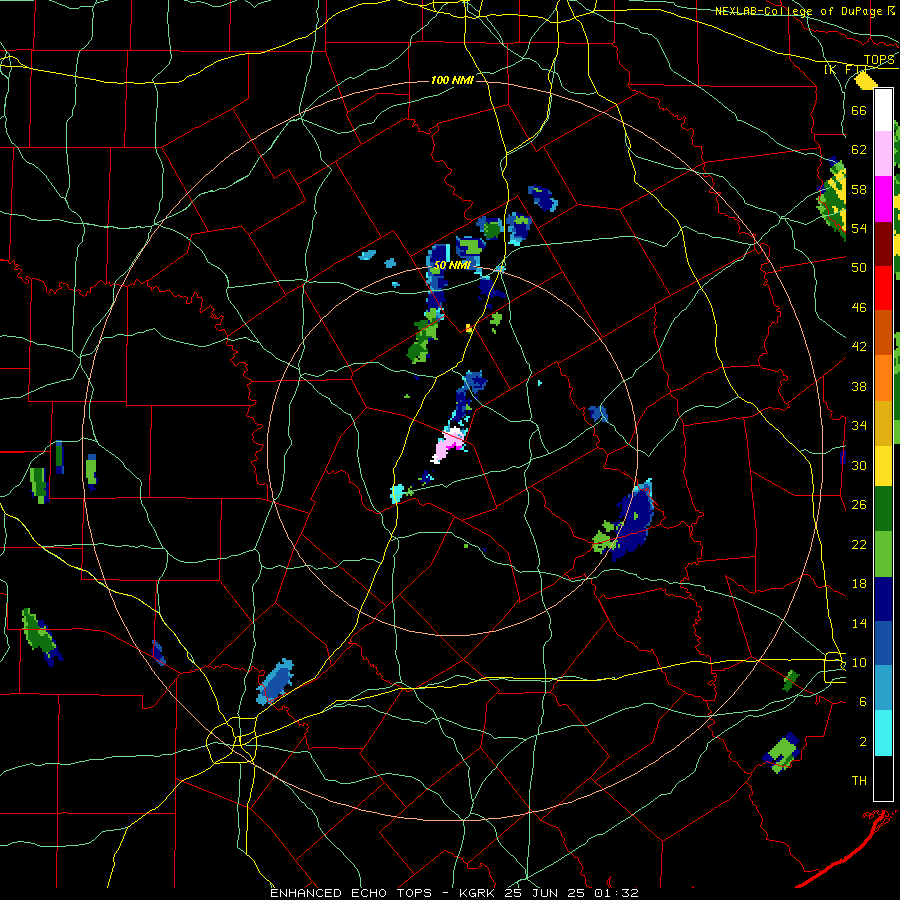Image resolution: width=900 pixels, height=900 pixels.
Task: Click the white and pink high-top storm cell
Action: pos(448,445)
